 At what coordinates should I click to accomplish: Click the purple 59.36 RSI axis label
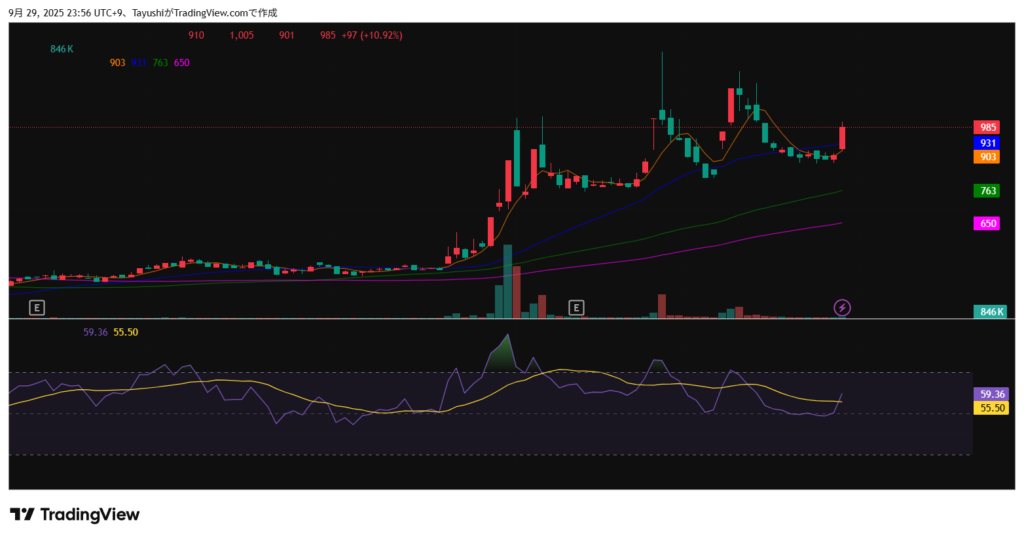click(x=990, y=394)
